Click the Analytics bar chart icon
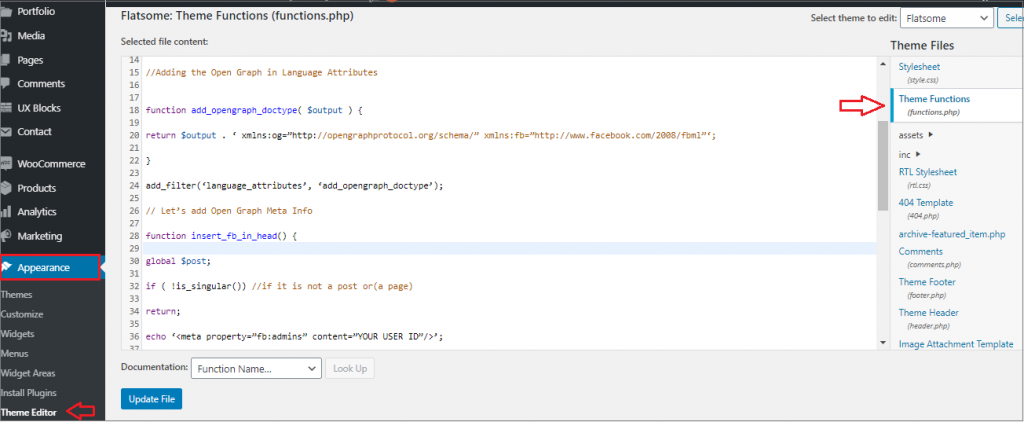This screenshot has width=1024, height=422. click(x=5, y=212)
